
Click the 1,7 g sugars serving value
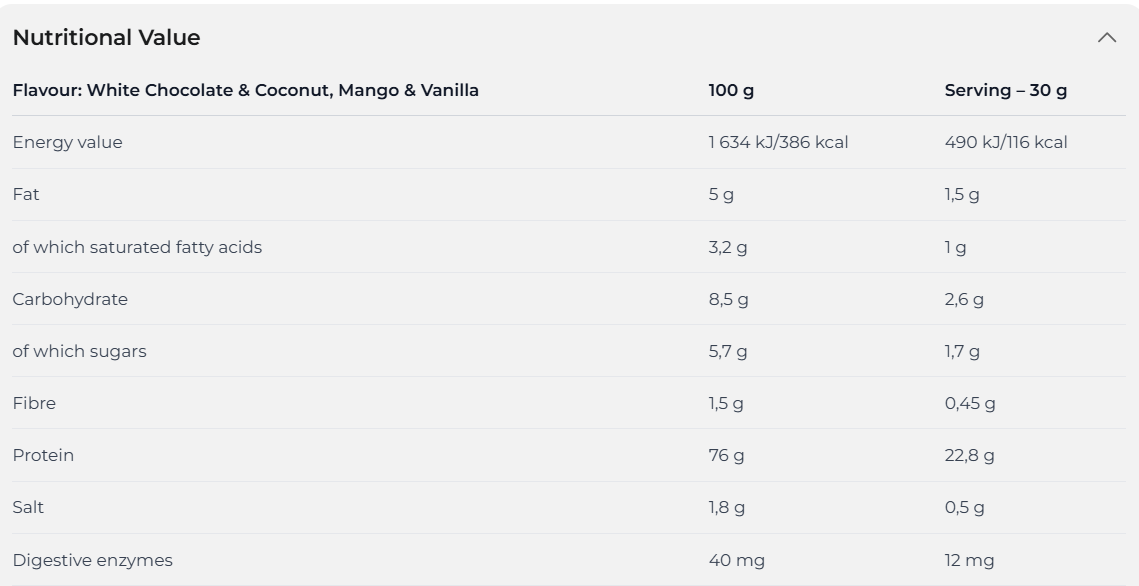(x=962, y=351)
